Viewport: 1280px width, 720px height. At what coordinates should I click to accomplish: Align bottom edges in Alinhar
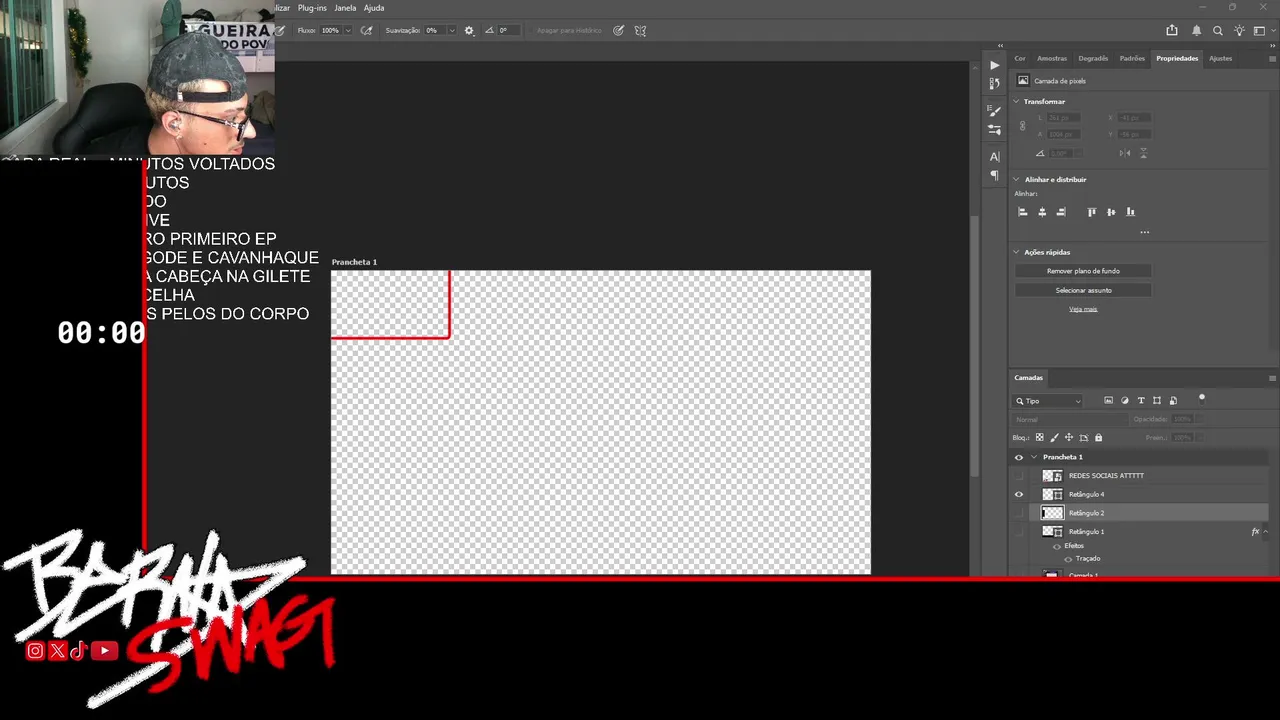[1130, 212]
